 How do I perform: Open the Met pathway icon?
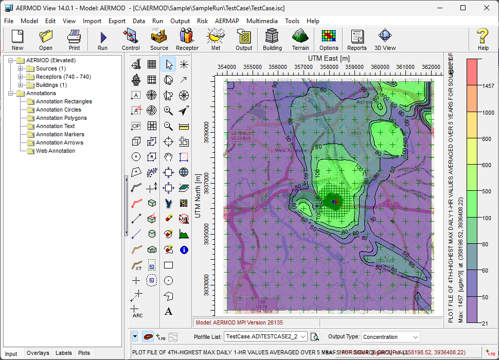[x=216, y=40]
